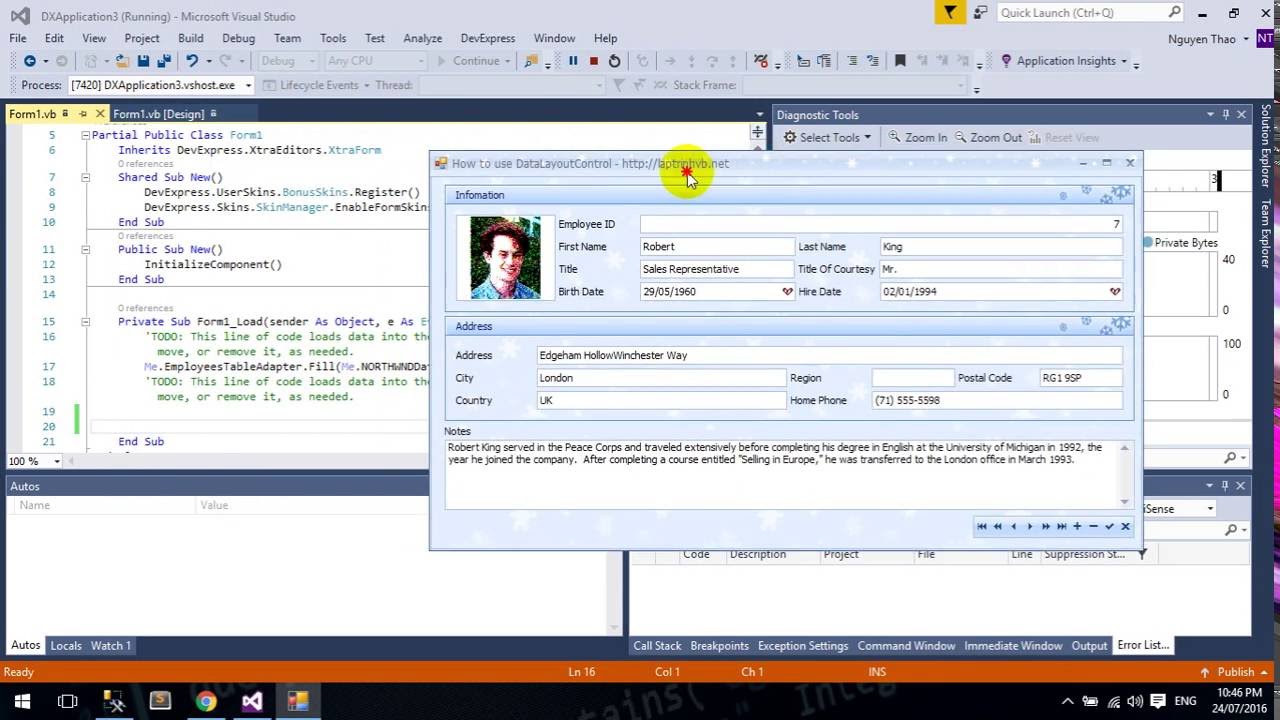This screenshot has height=720, width=1280.
Task: Click Zoom In in Diagnostic Tools
Action: tap(918, 138)
